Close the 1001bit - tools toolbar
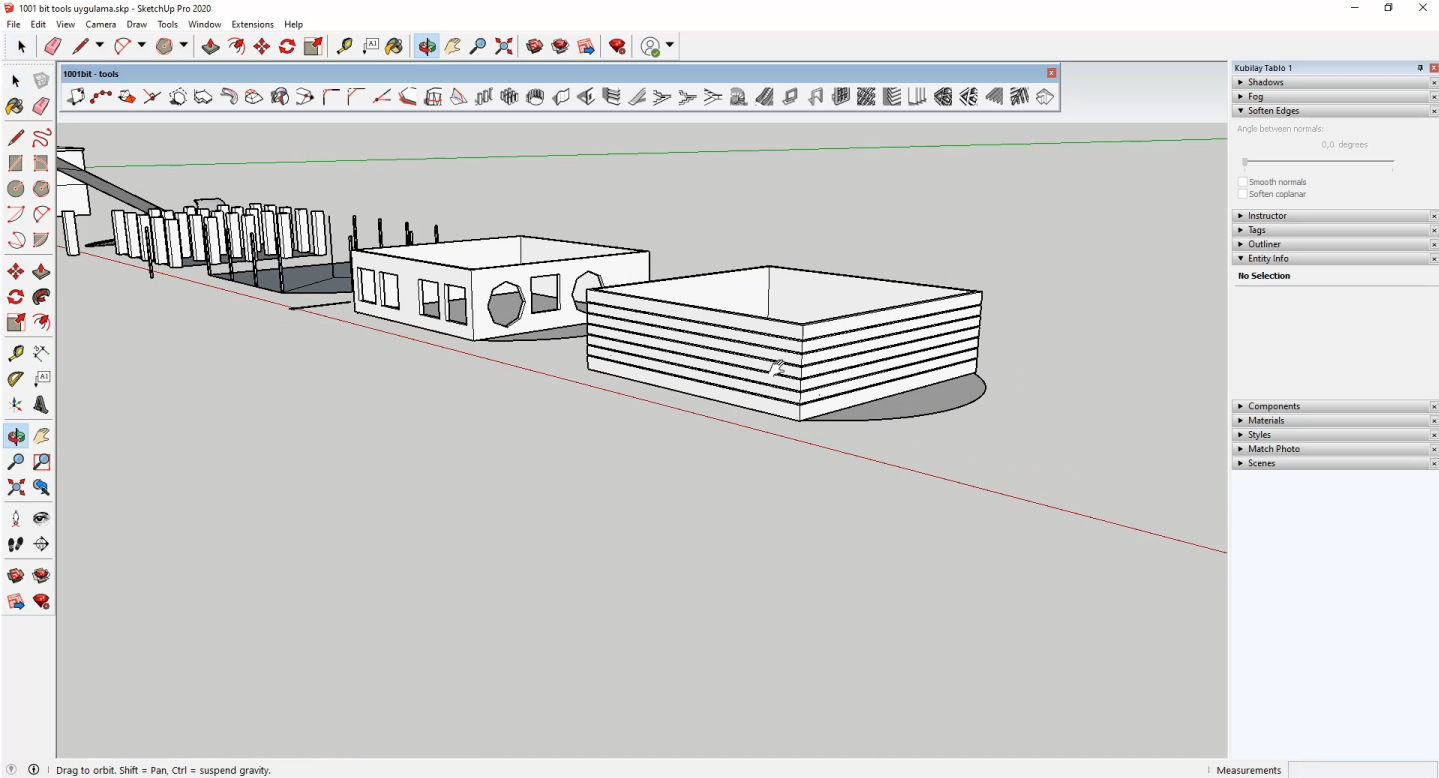Image resolution: width=1439 pixels, height=778 pixels. pos(1051,73)
